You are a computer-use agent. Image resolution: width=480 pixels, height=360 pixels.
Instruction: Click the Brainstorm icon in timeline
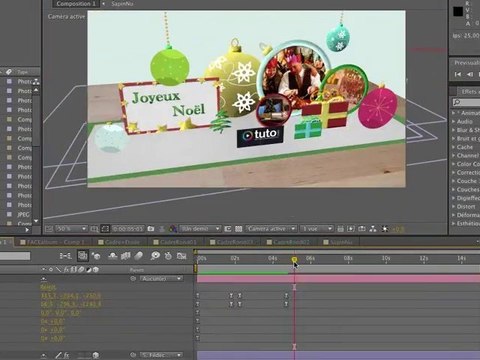coord(155,256)
